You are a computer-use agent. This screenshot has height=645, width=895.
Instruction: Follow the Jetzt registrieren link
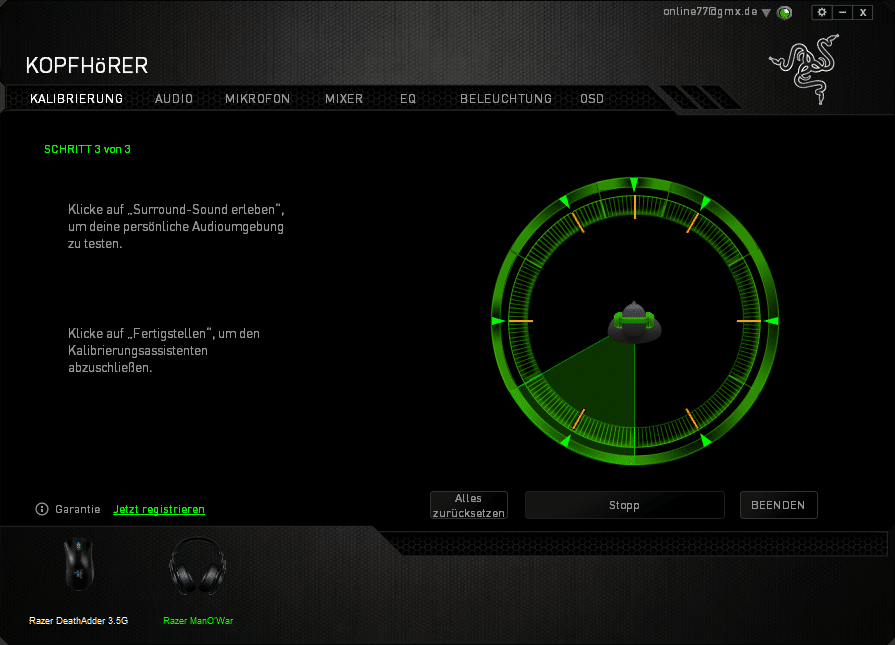click(159, 509)
